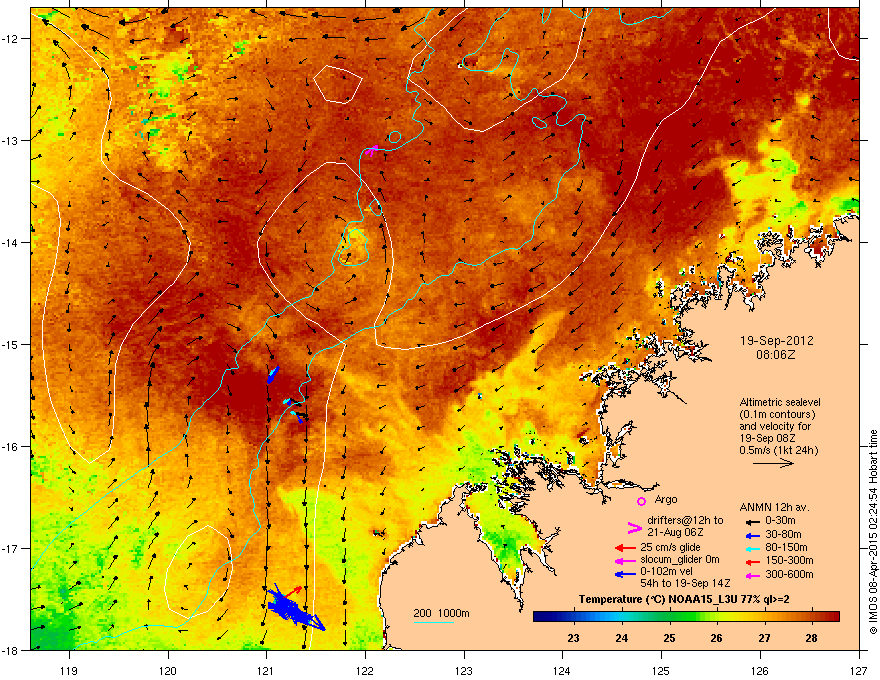This screenshot has width=880, height=680.
Task: Click the '121' longitude axis label
Action: [266, 670]
